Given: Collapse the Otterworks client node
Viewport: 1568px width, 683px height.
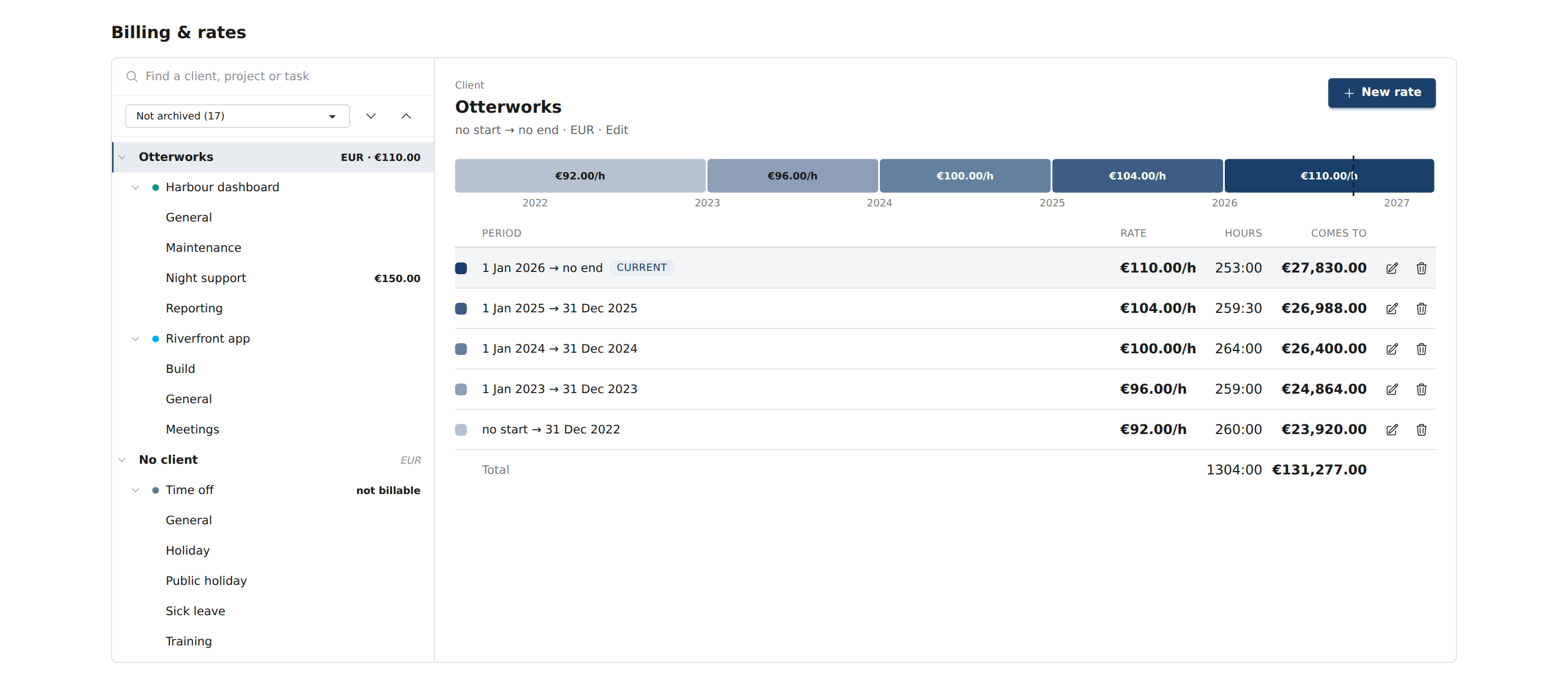Looking at the screenshot, I should 122,157.
